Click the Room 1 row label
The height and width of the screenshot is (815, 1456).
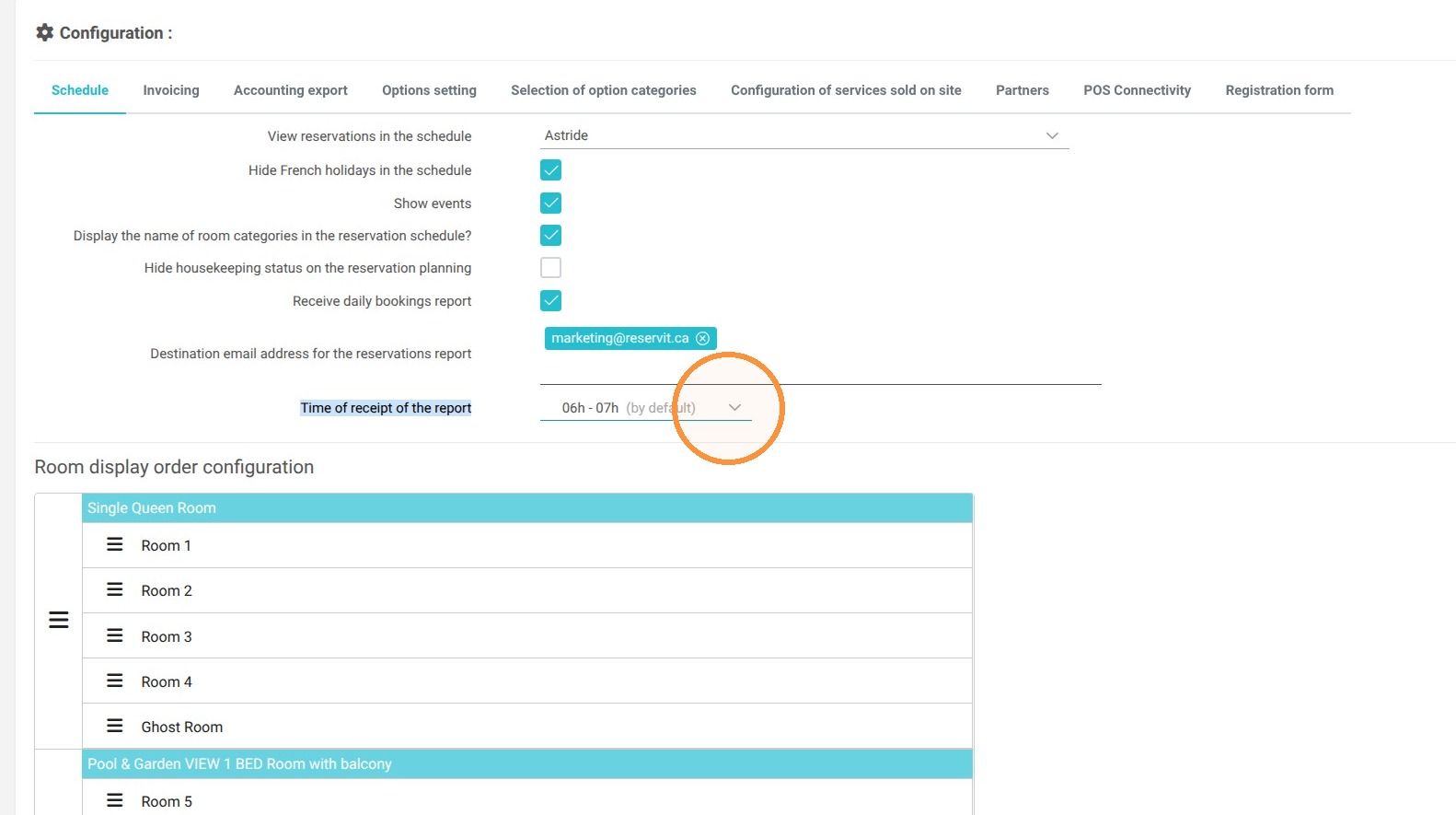tap(167, 545)
